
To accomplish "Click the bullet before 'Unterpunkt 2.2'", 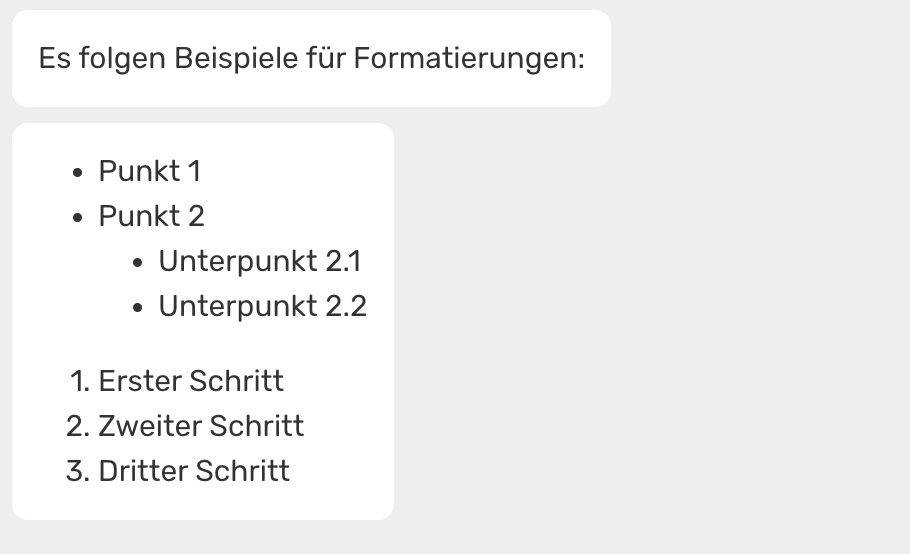I will point(139,307).
